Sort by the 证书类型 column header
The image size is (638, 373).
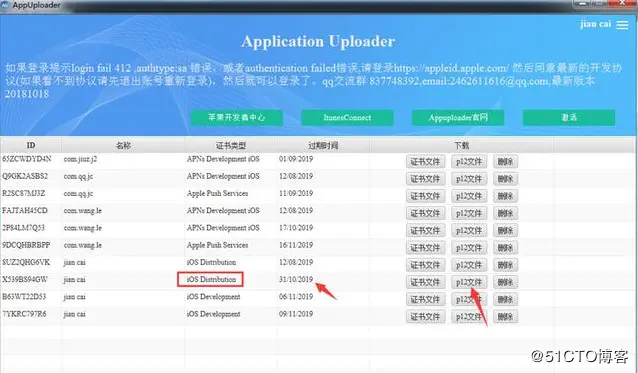click(x=231, y=145)
